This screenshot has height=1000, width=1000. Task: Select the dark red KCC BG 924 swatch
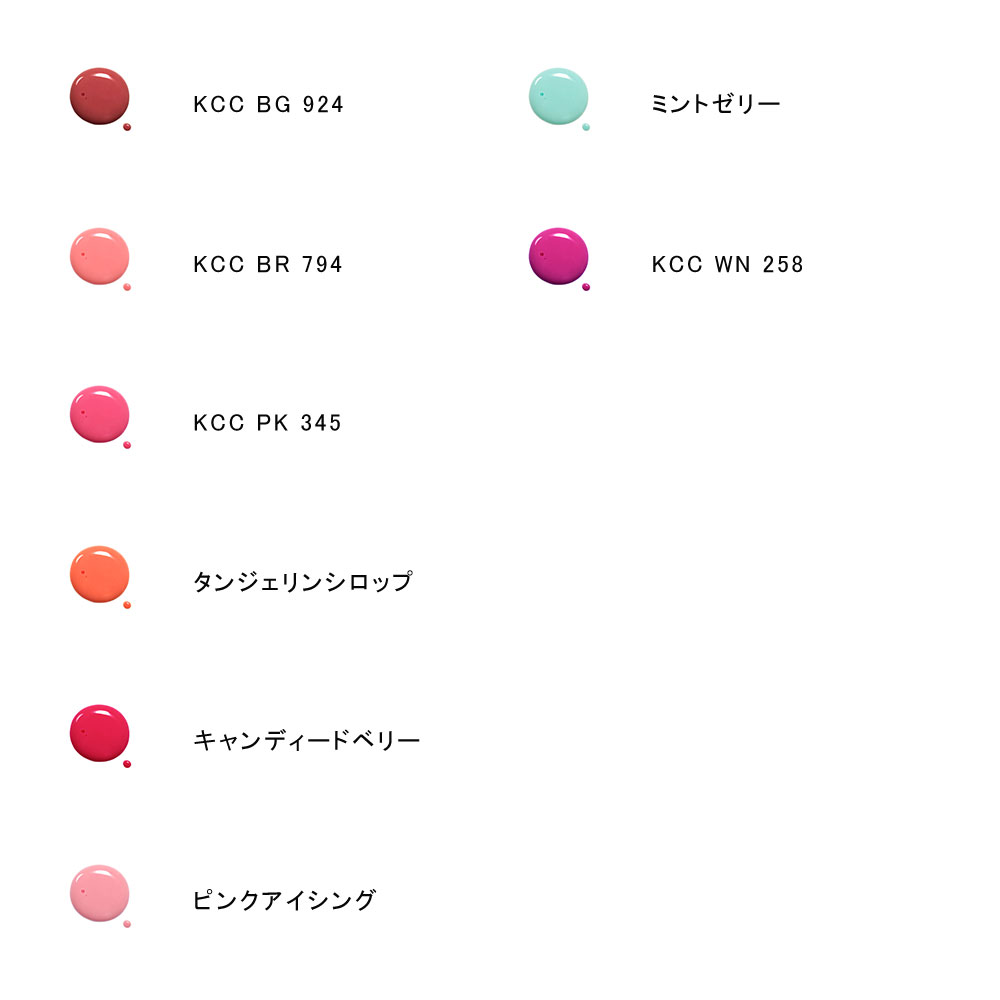pos(100,96)
